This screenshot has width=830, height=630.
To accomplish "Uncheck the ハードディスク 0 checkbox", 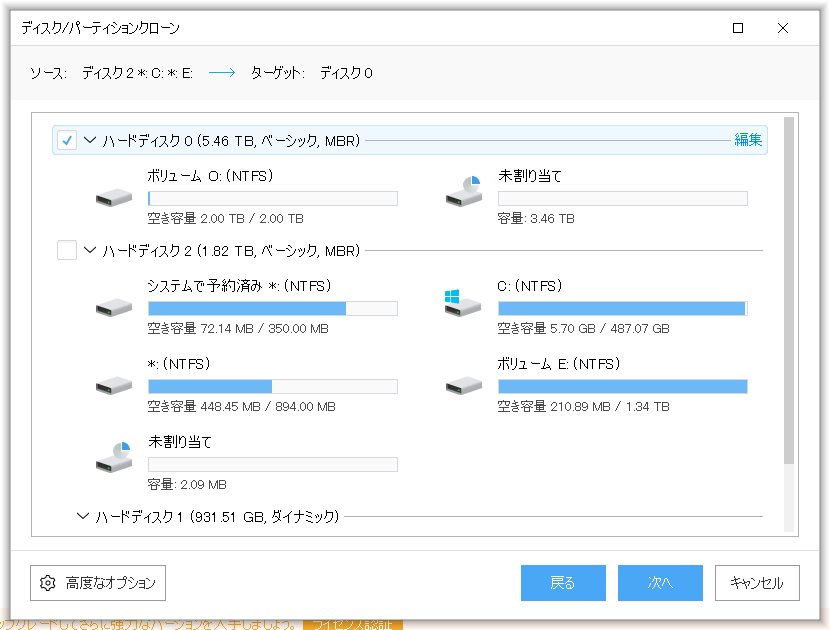I will [67, 140].
